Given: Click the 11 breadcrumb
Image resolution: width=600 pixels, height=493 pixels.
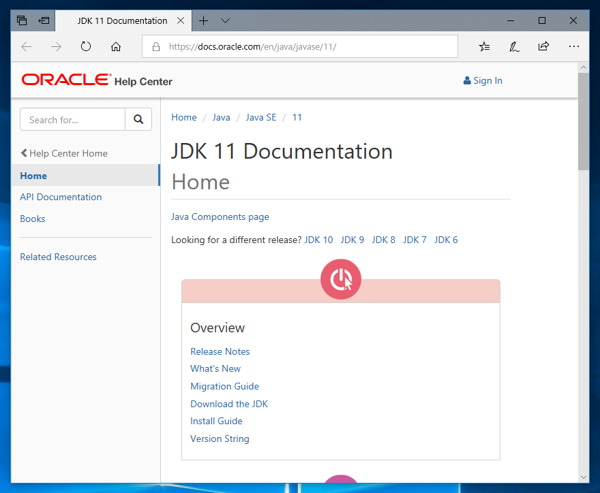Looking at the screenshot, I should 297,118.
